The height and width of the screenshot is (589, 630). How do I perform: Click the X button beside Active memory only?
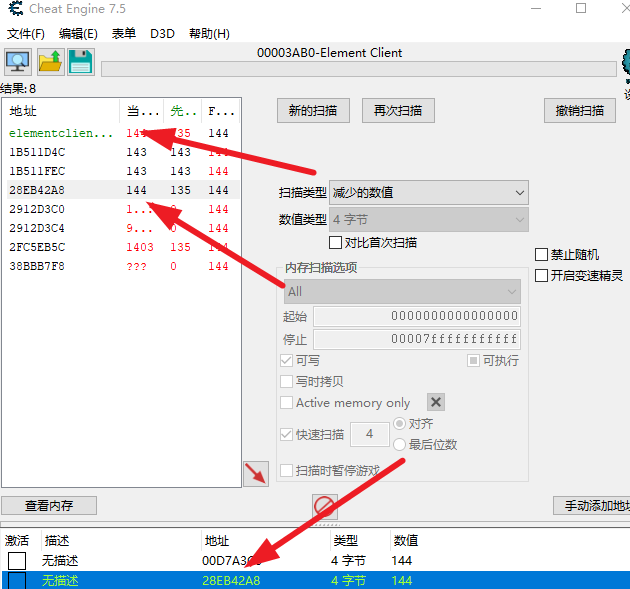pyautogui.click(x=436, y=402)
